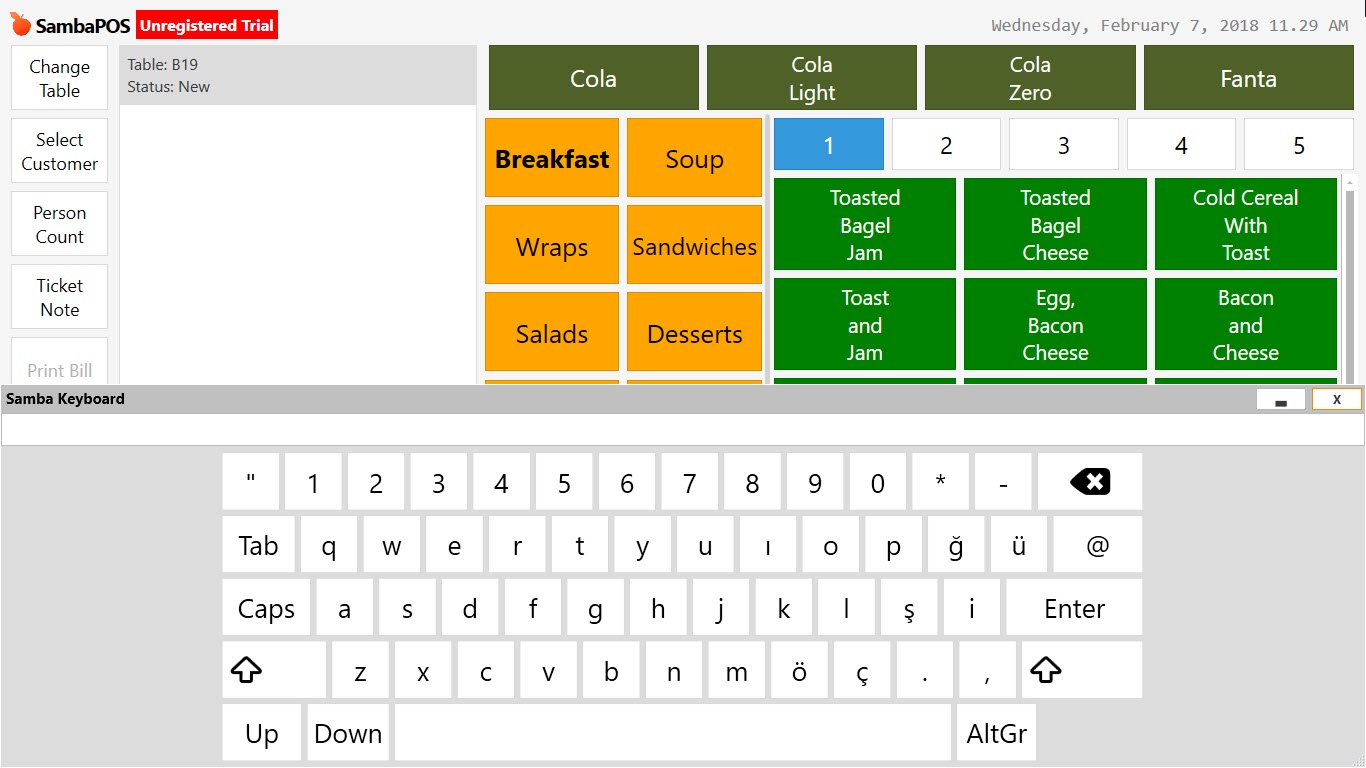Open the Sandwiches category
1366x768 pixels.
(694, 244)
